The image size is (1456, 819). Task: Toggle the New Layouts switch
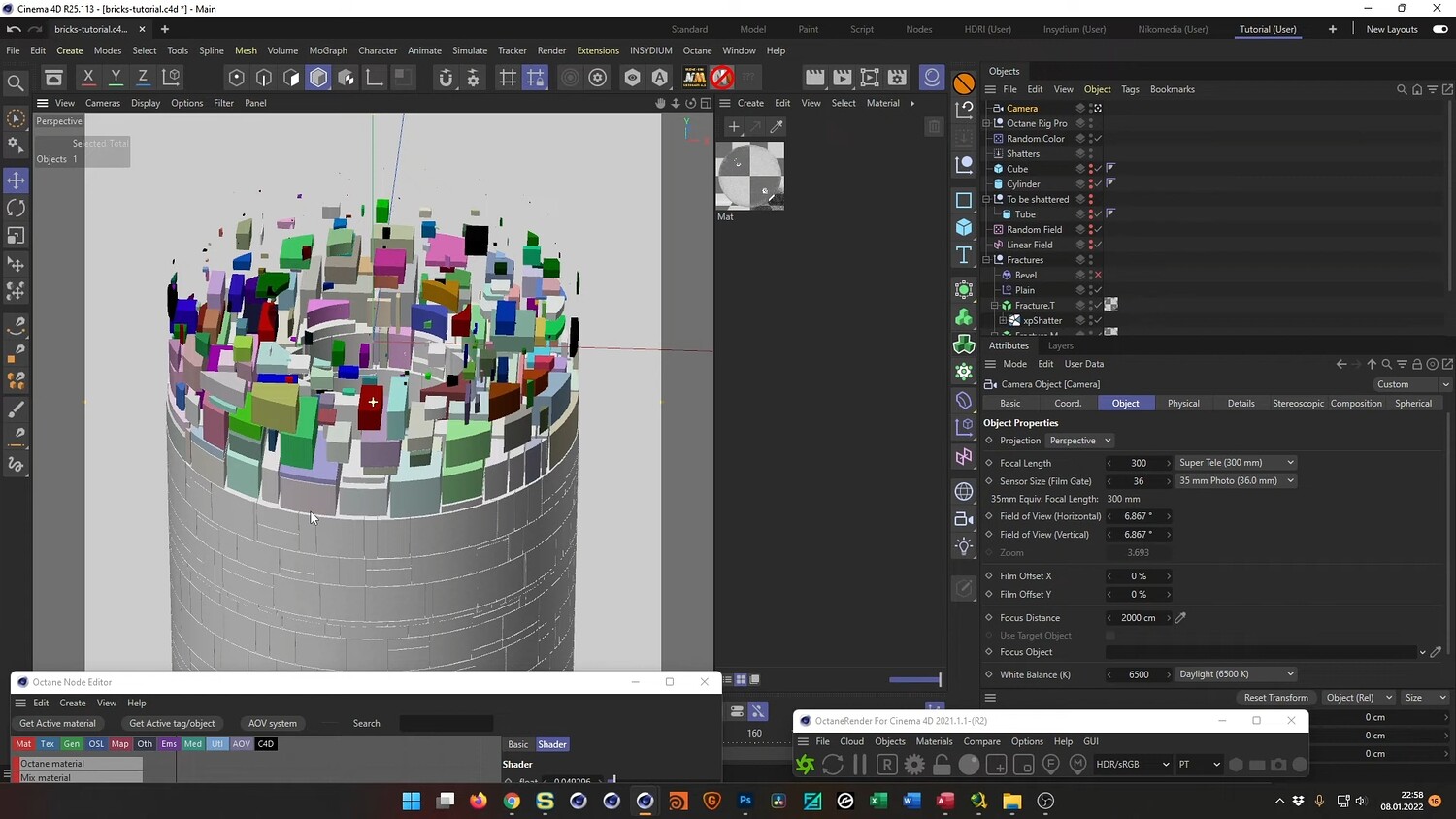1440,29
